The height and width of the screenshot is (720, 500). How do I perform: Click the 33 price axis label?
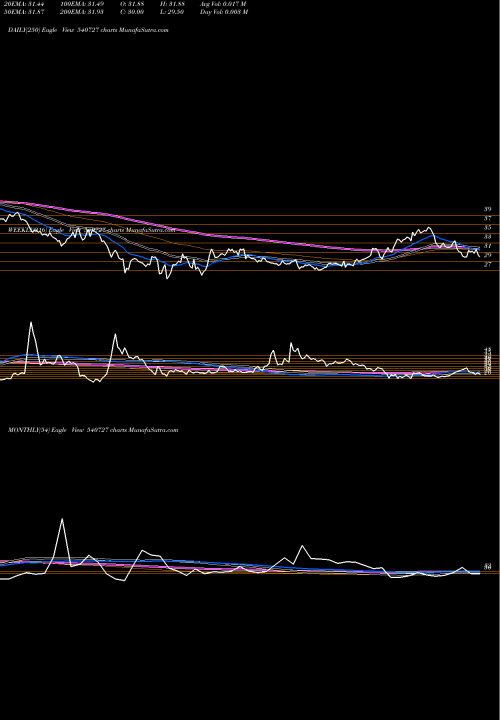[487, 236]
